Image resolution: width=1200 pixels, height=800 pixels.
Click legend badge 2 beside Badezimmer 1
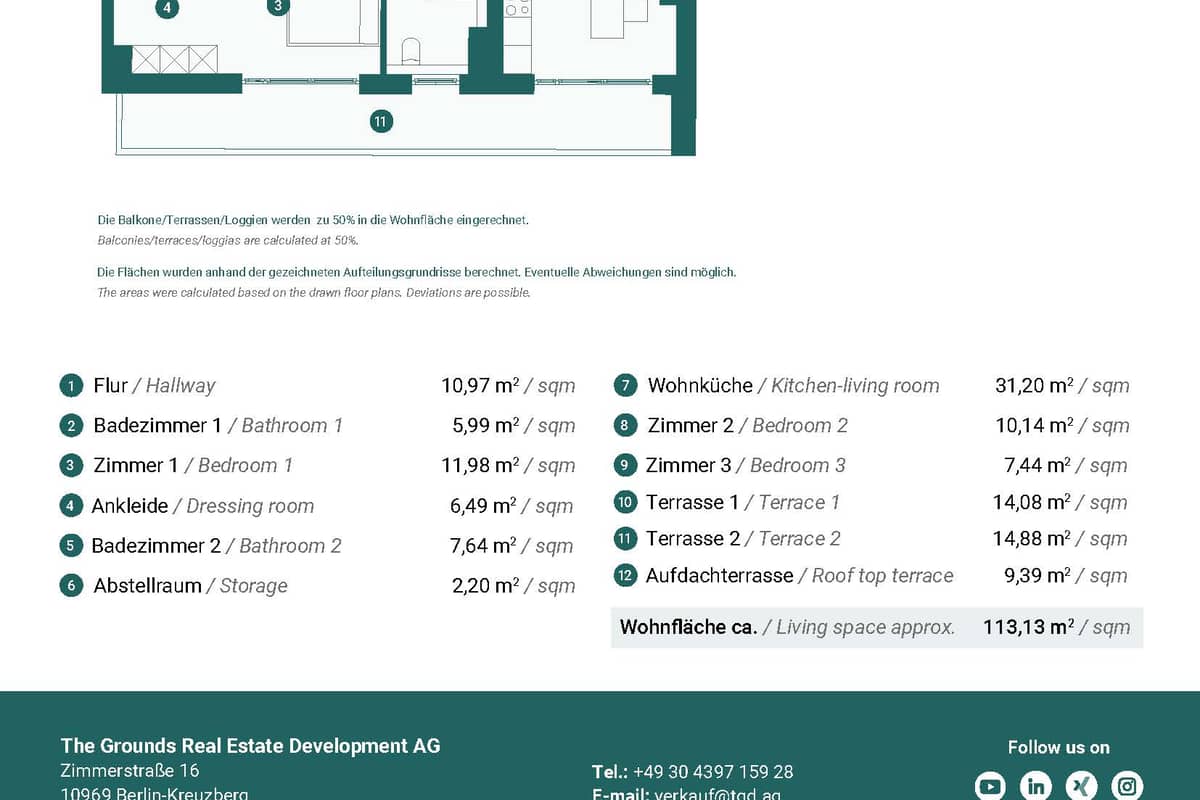click(71, 426)
